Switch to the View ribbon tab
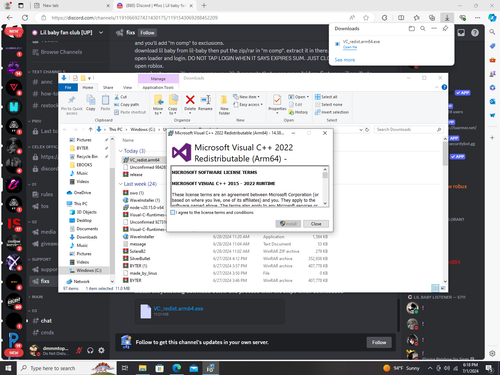This screenshot has height=375, width=500. click(127, 87)
